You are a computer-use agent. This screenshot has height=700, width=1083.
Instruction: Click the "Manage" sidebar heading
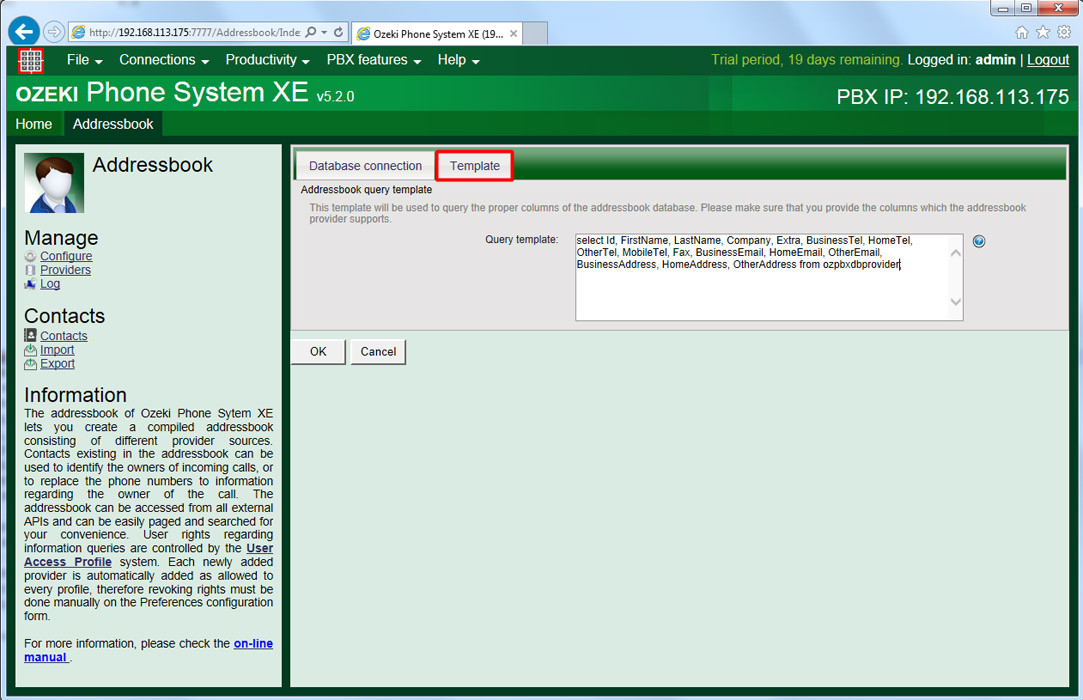click(61, 238)
